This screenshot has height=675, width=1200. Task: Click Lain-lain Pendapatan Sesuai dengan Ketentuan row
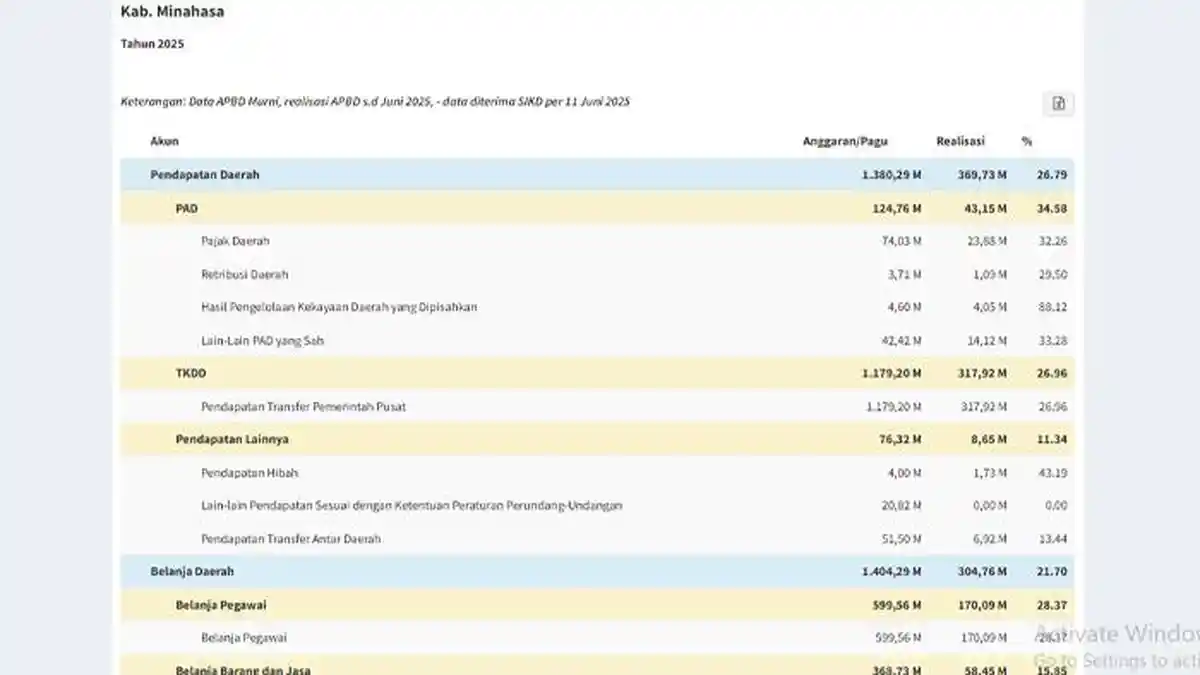pyautogui.click(x=597, y=505)
